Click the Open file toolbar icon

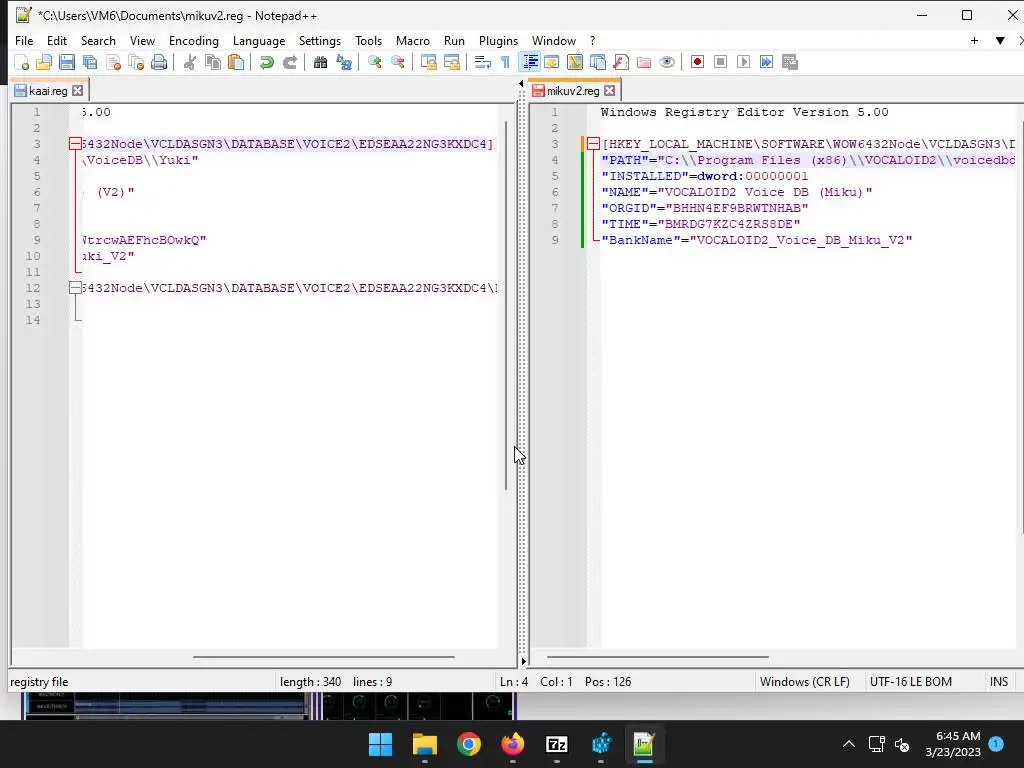pos(44,62)
